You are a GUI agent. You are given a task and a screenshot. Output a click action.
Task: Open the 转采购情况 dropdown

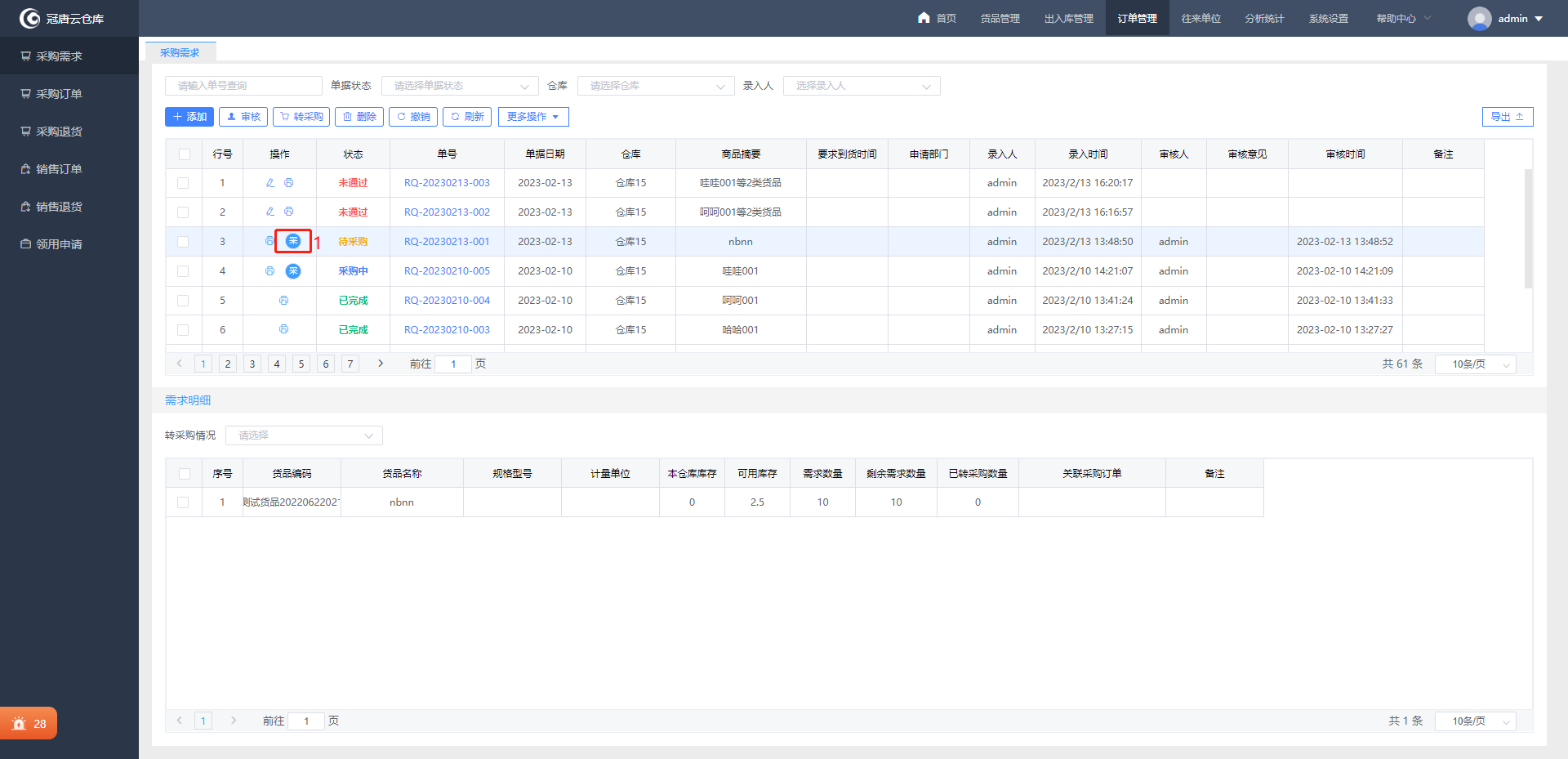304,435
